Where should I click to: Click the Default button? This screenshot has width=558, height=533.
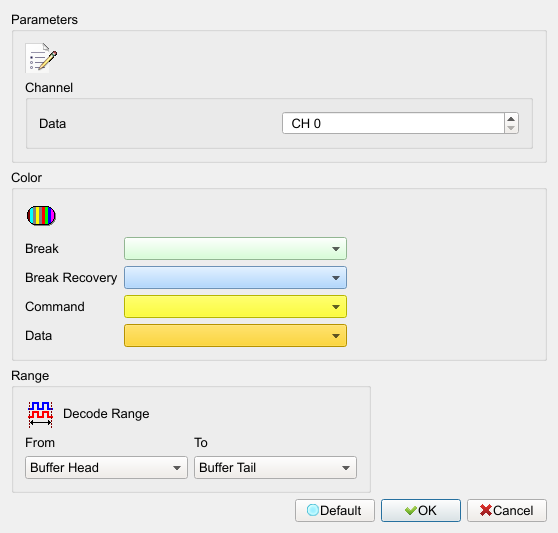335,511
